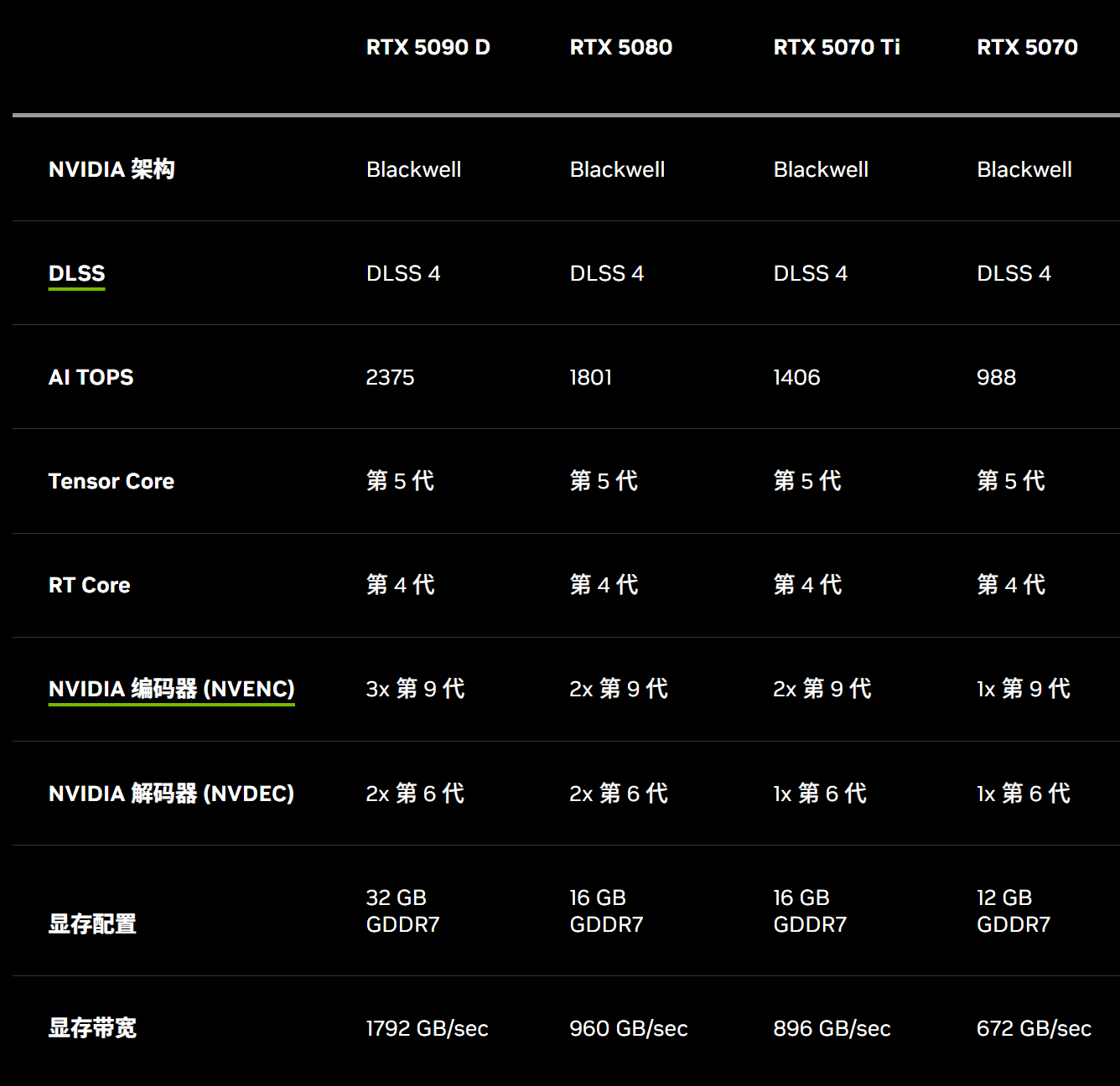Click the 显存带宽 row label
The height and width of the screenshot is (1086, 1120).
pyautogui.click(x=92, y=1027)
